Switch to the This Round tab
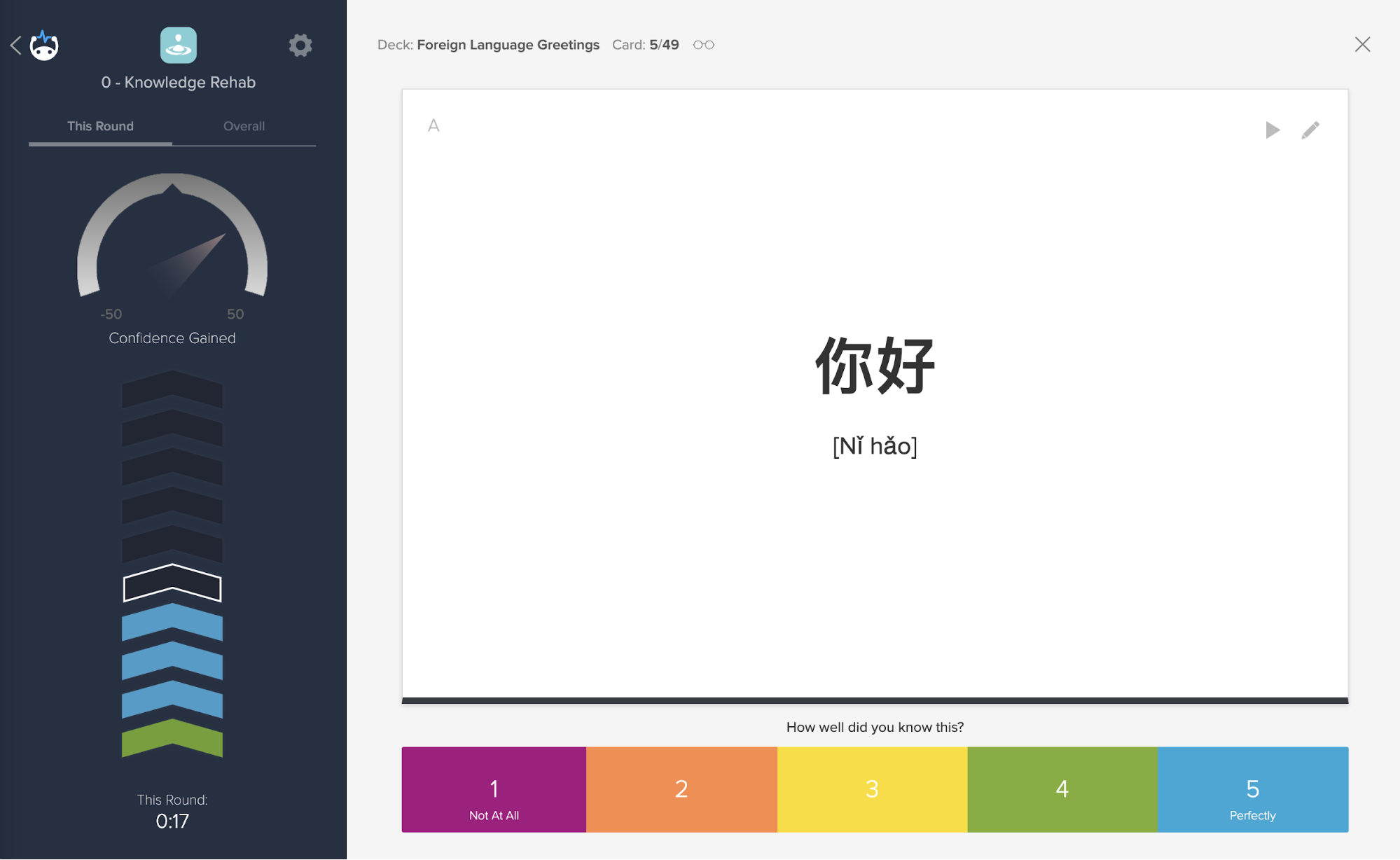 tap(100, 126)
